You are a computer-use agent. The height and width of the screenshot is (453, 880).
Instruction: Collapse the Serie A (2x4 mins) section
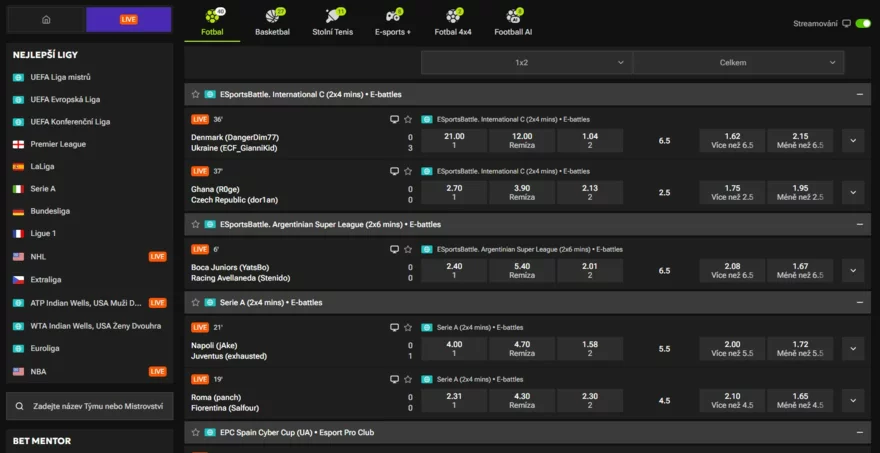[x=860, y=302]
